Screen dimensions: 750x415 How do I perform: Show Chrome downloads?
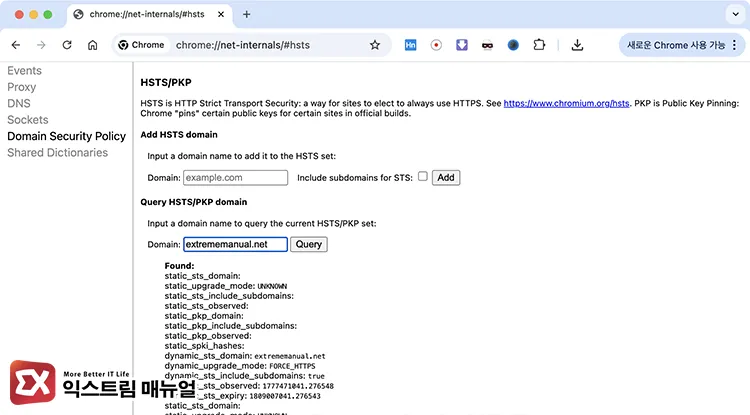(577, 45)
